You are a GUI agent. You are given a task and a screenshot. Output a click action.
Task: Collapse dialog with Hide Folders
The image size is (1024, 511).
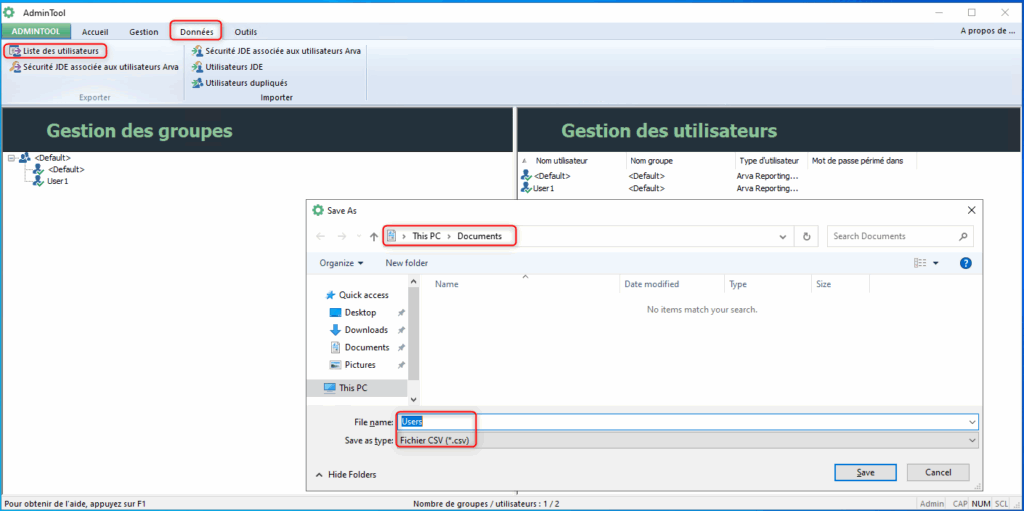pyautogui.click(x=347, y=474)
